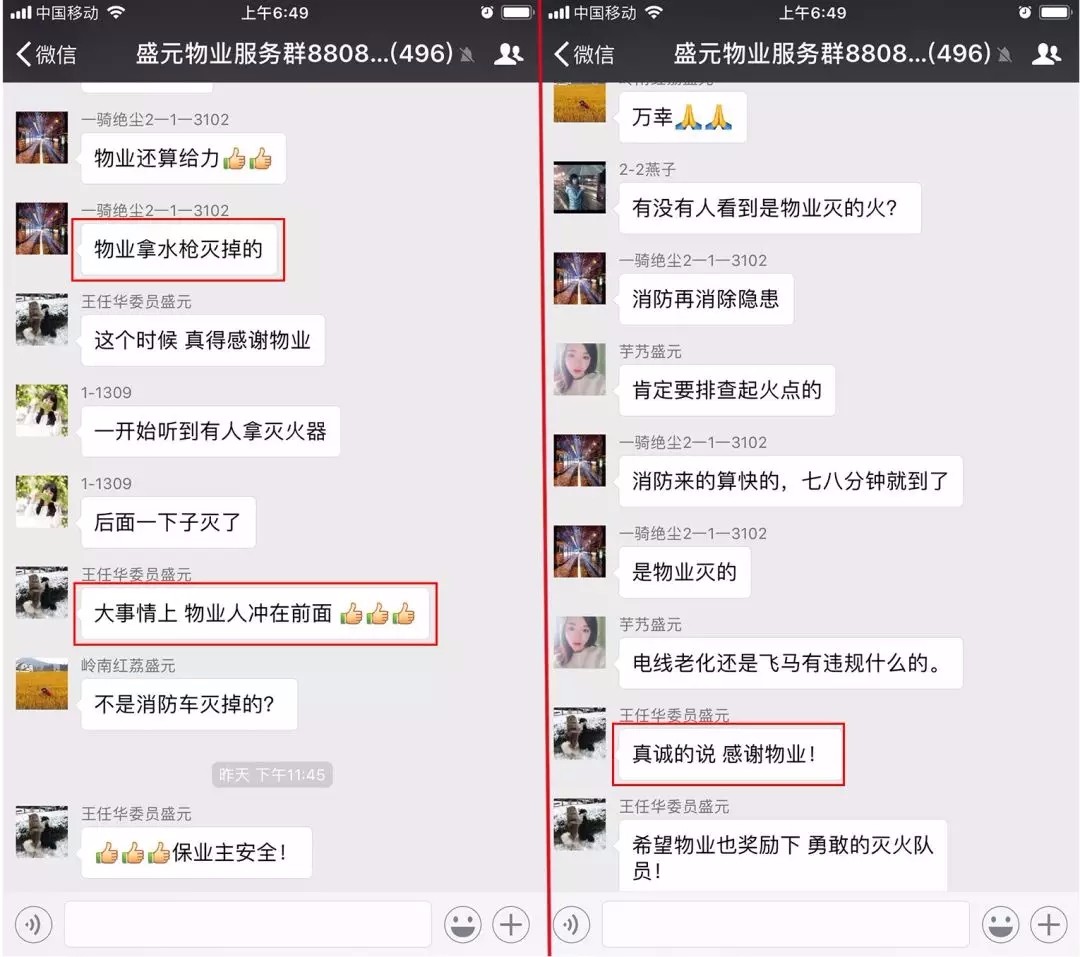
Task: Select message 大事情上 物业人冲在前面
Action: [x=254, y=613]
